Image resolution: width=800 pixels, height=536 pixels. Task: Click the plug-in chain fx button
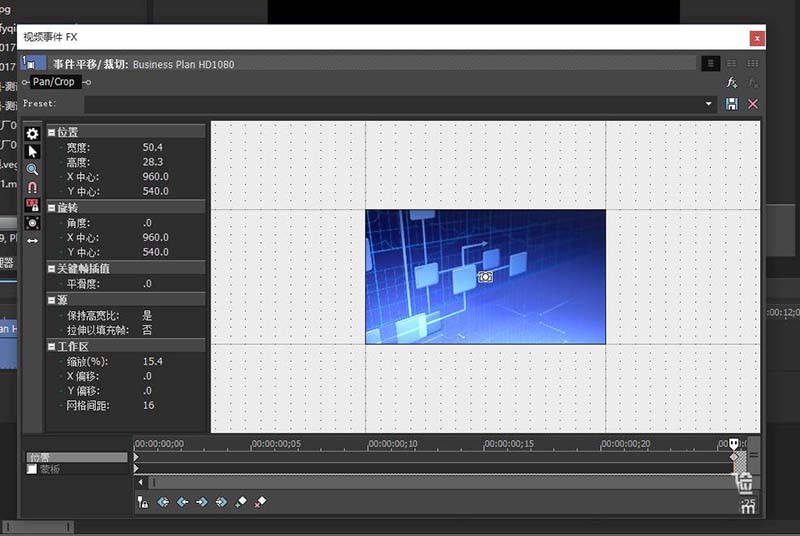[732, 82]
